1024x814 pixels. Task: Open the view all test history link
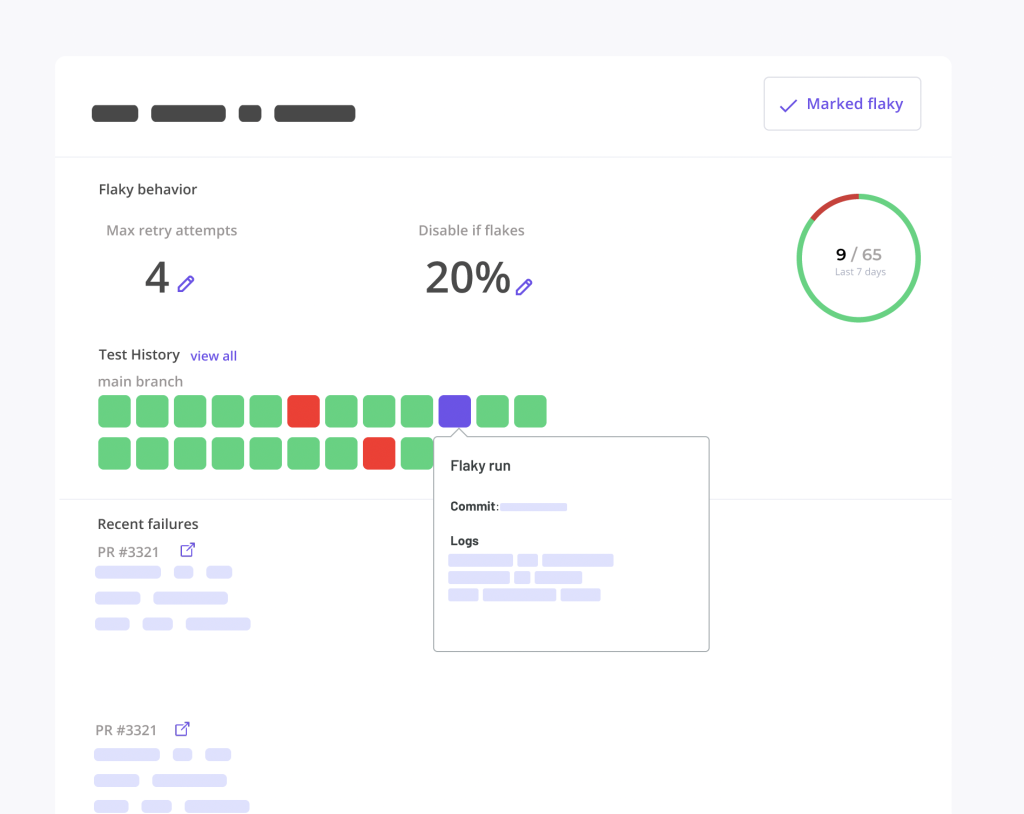point(213,356)
